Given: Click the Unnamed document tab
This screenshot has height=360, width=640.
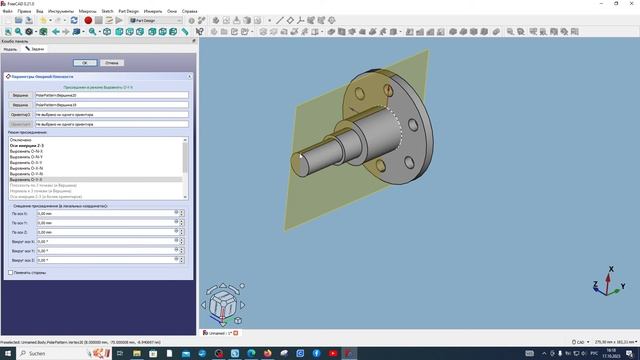Looking at the screenshot, I should pyautogui.click(x=220, y=333).
